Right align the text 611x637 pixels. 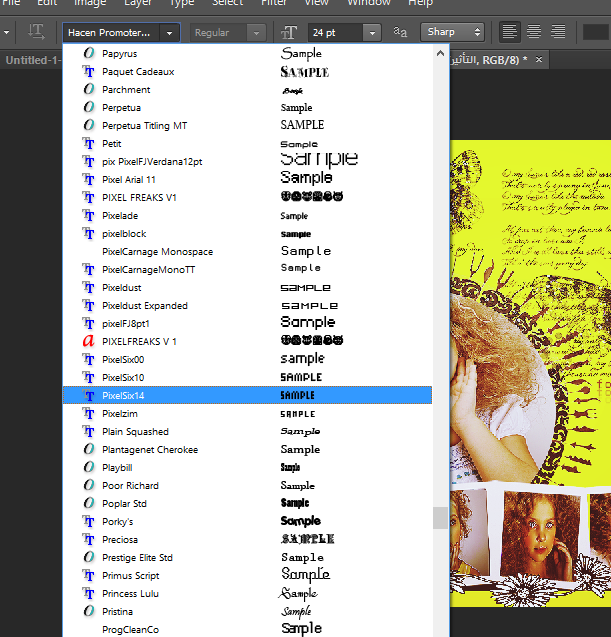(558, 32)
